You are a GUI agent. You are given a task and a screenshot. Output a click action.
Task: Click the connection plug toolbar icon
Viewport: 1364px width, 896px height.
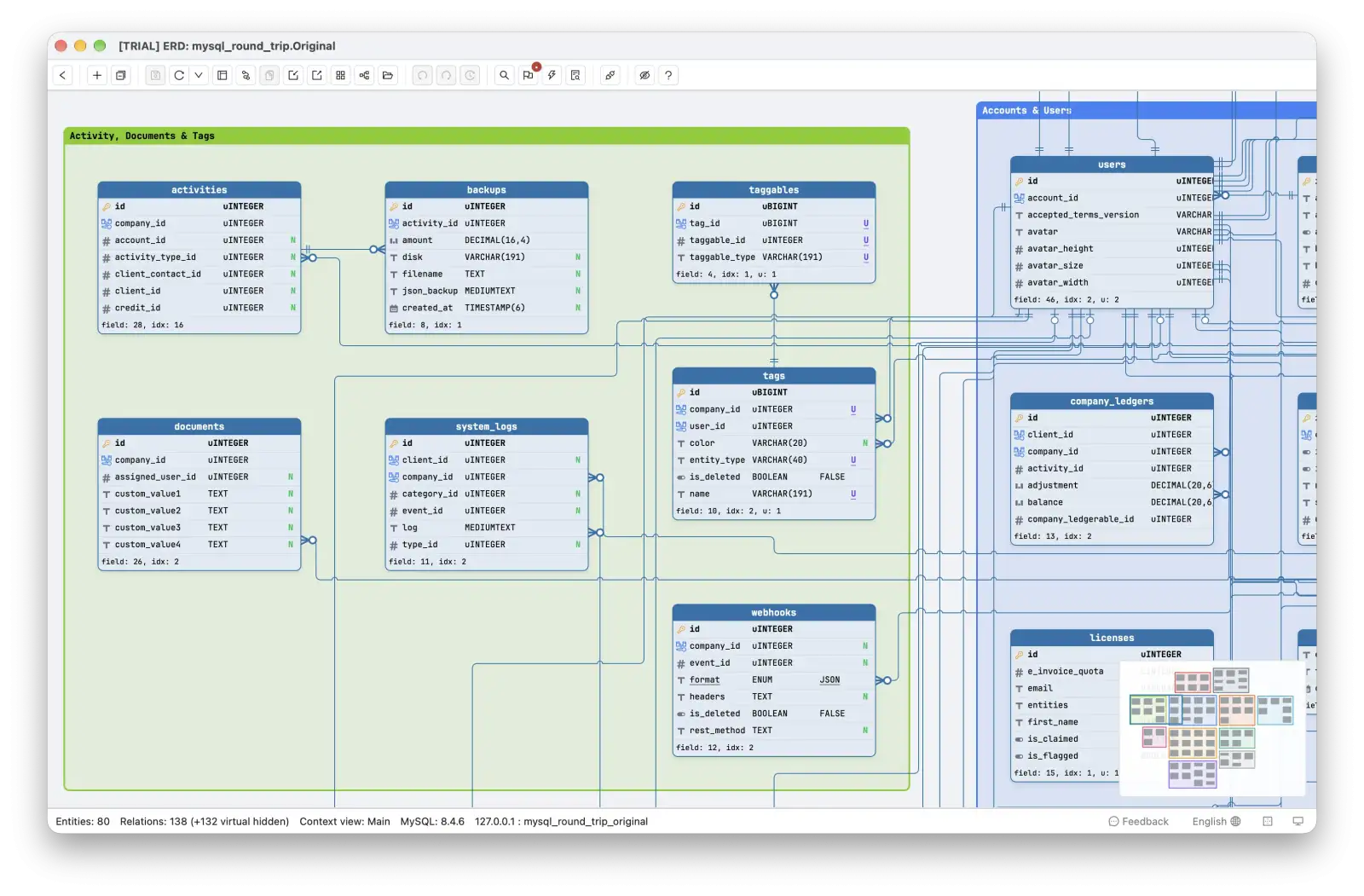tap(610, 75)
